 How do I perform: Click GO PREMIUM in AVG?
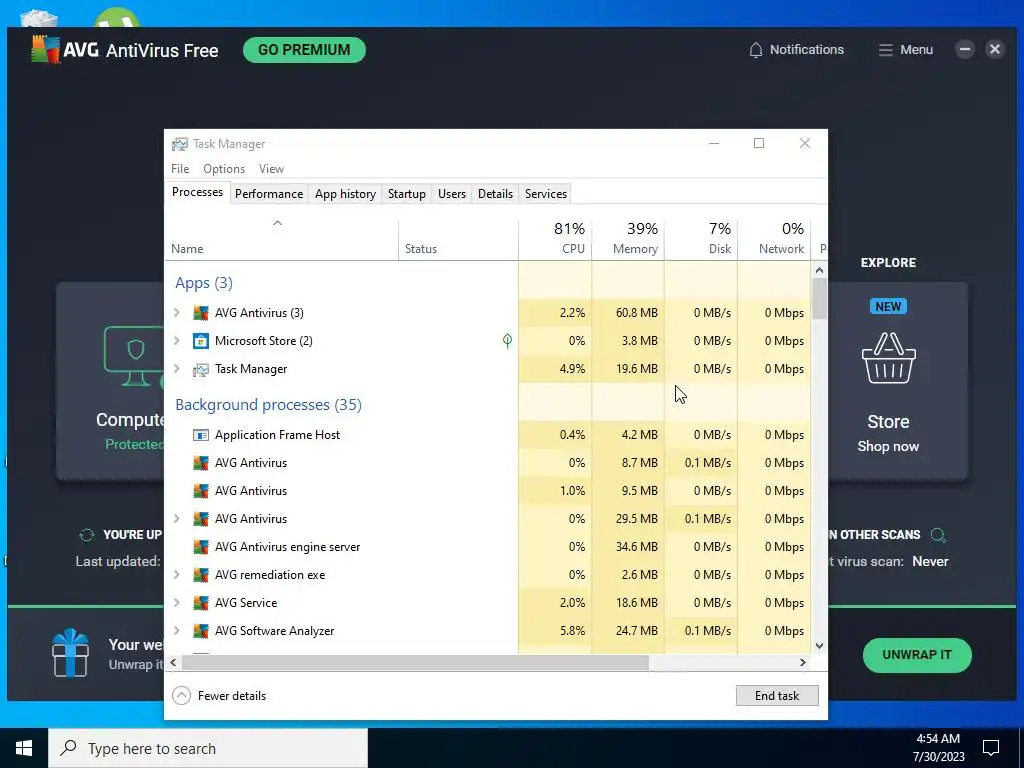tap(304, 50)
